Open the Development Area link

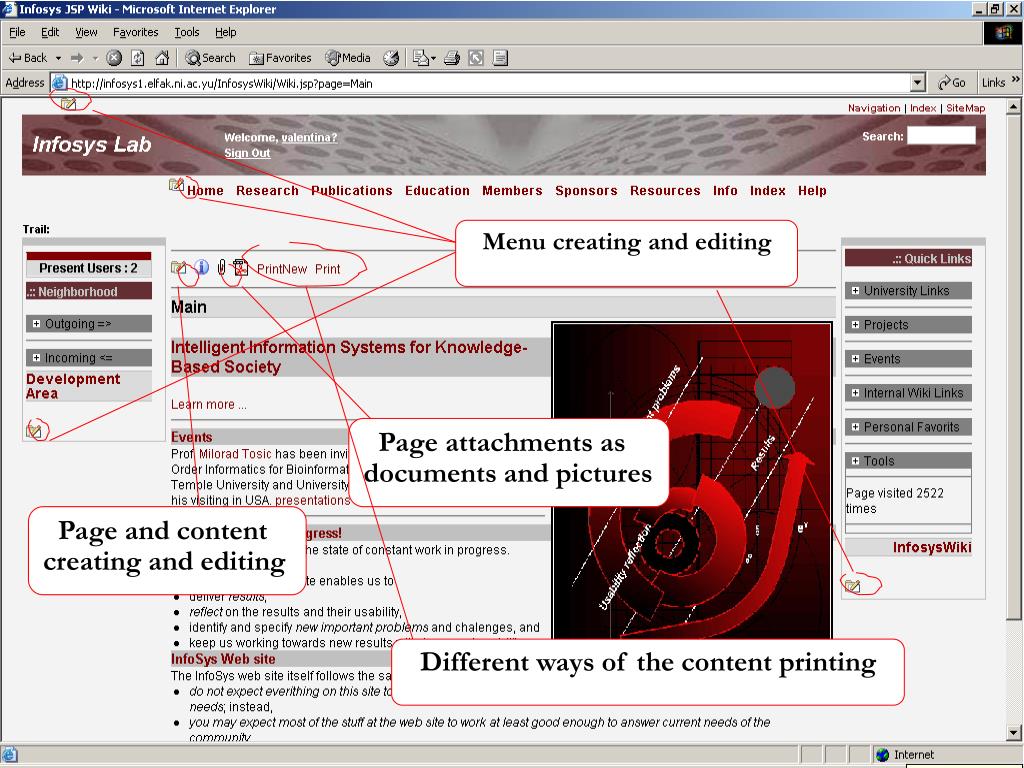[73, 386]
